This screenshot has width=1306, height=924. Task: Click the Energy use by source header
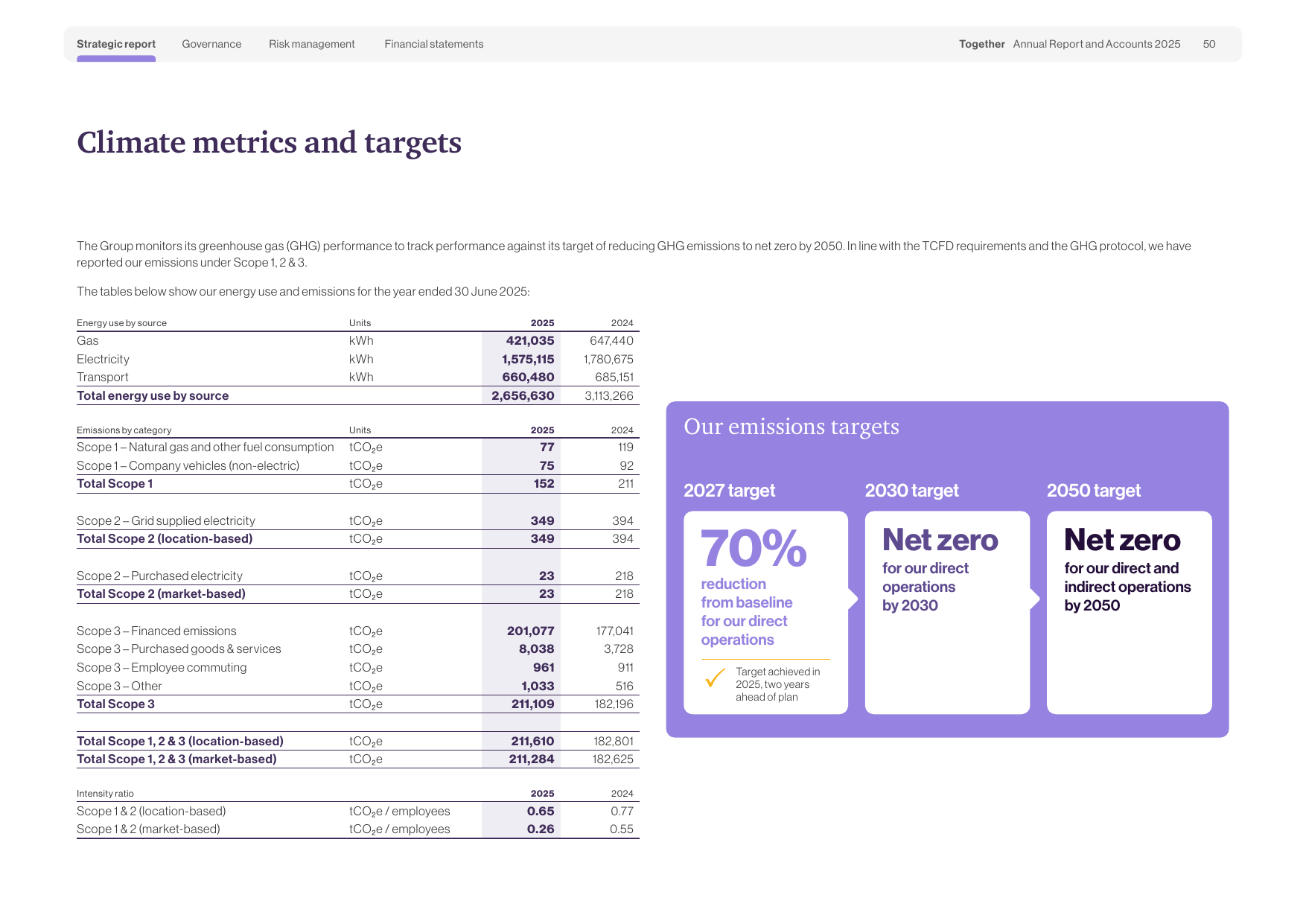(121, 323)
